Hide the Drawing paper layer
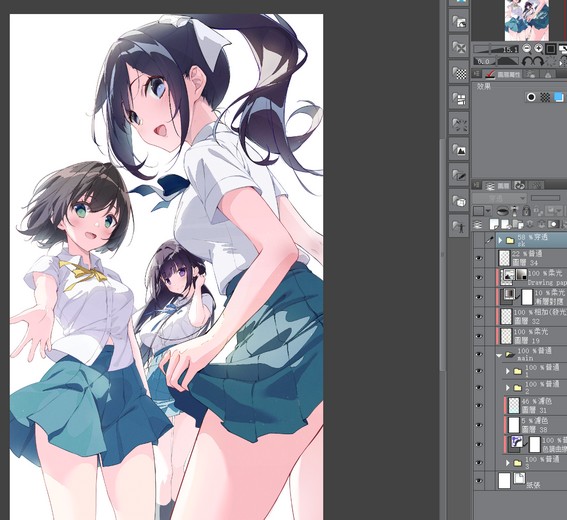Screen dimensions: 567x520 (x=479, y=277)
